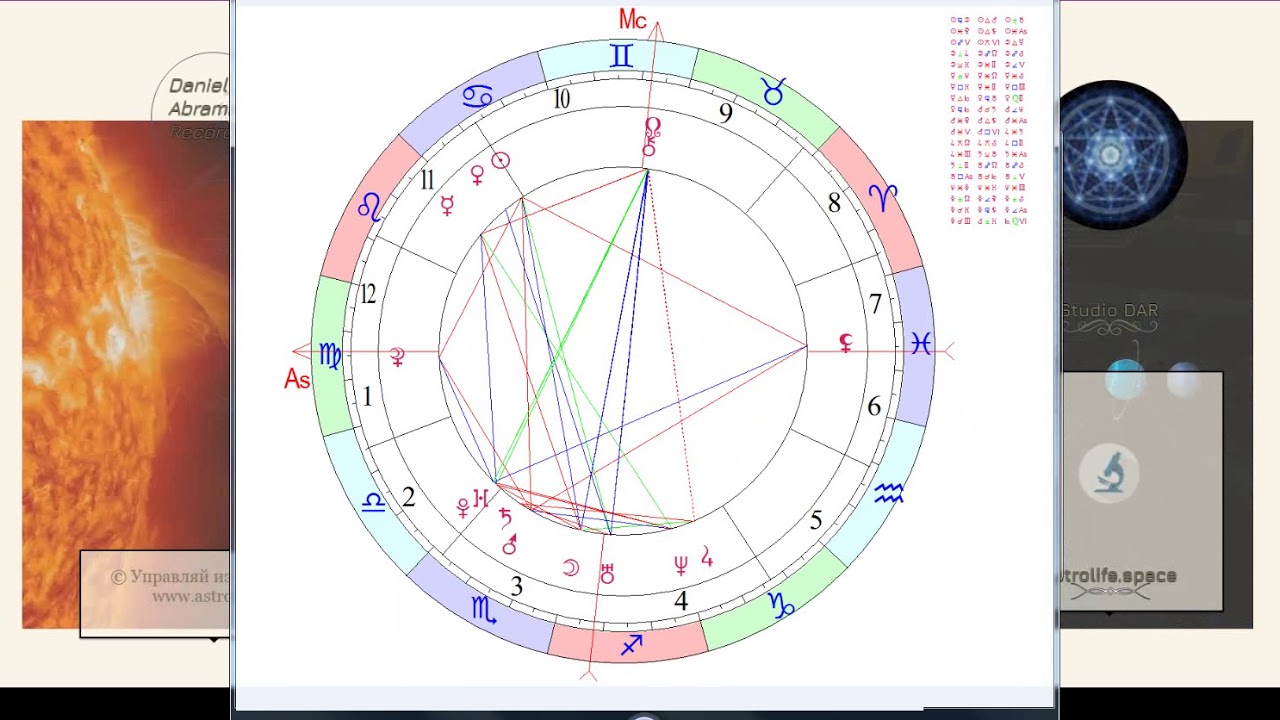Select the H-shaped Uranus glyph beside Pluto

tap(482, 497)
